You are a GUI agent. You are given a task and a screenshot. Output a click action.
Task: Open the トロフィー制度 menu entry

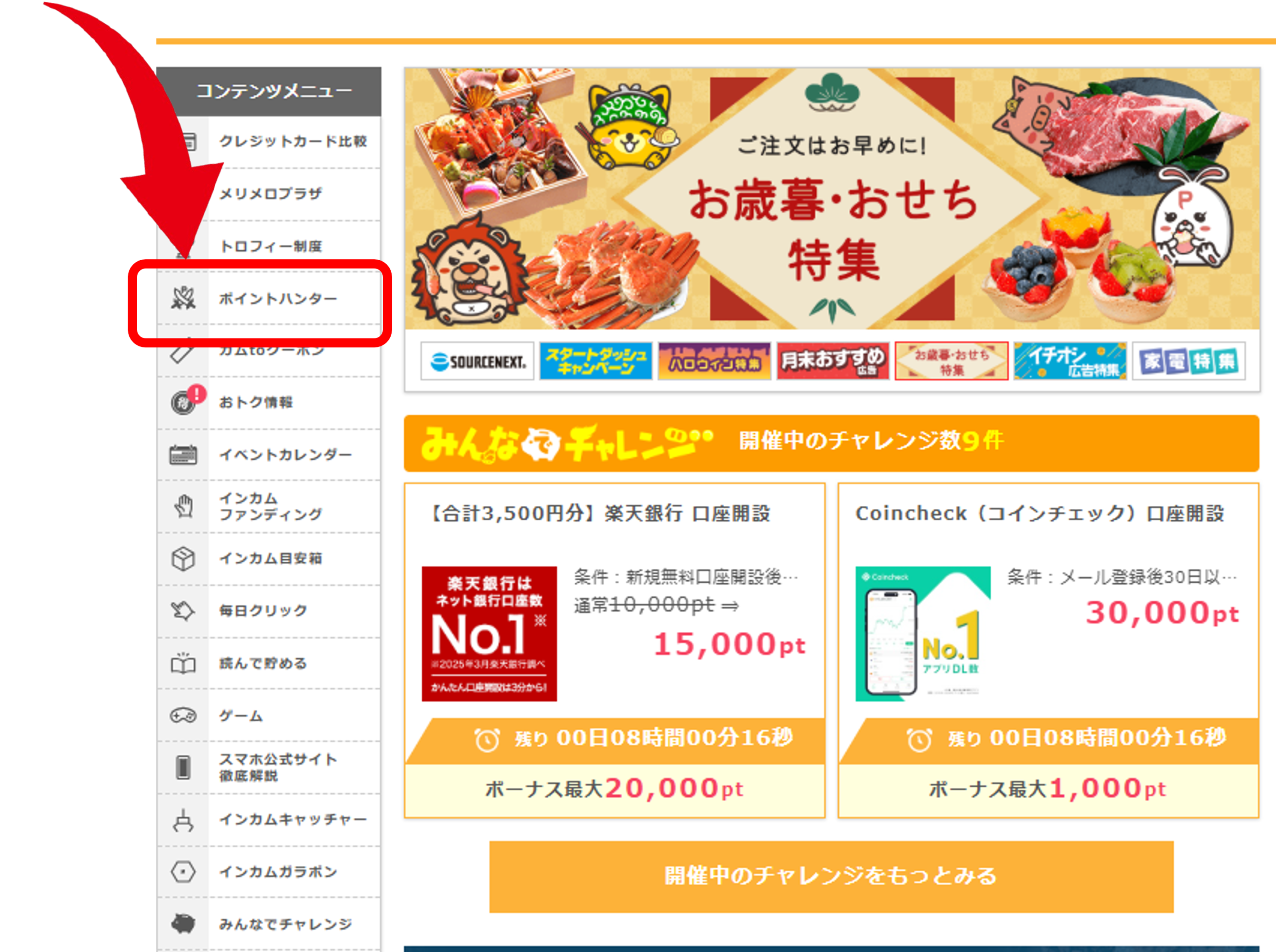[269, 247]
